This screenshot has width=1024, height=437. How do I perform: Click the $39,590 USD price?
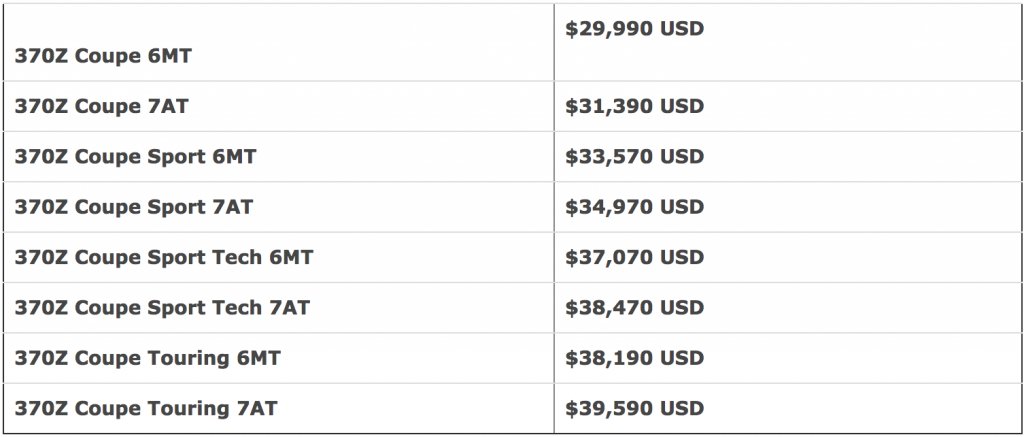634,408
